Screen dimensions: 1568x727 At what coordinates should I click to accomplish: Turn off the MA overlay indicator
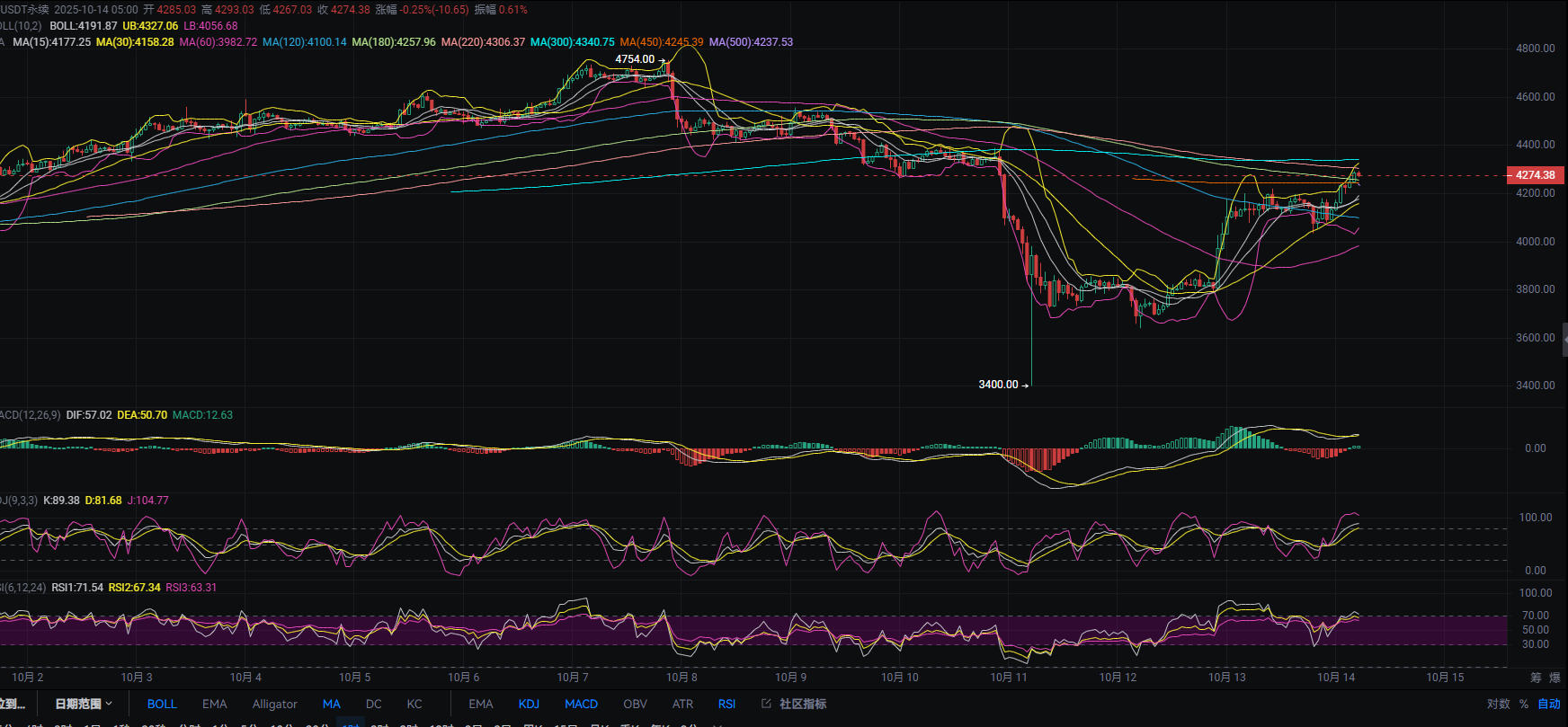click(x=331, y=704)
